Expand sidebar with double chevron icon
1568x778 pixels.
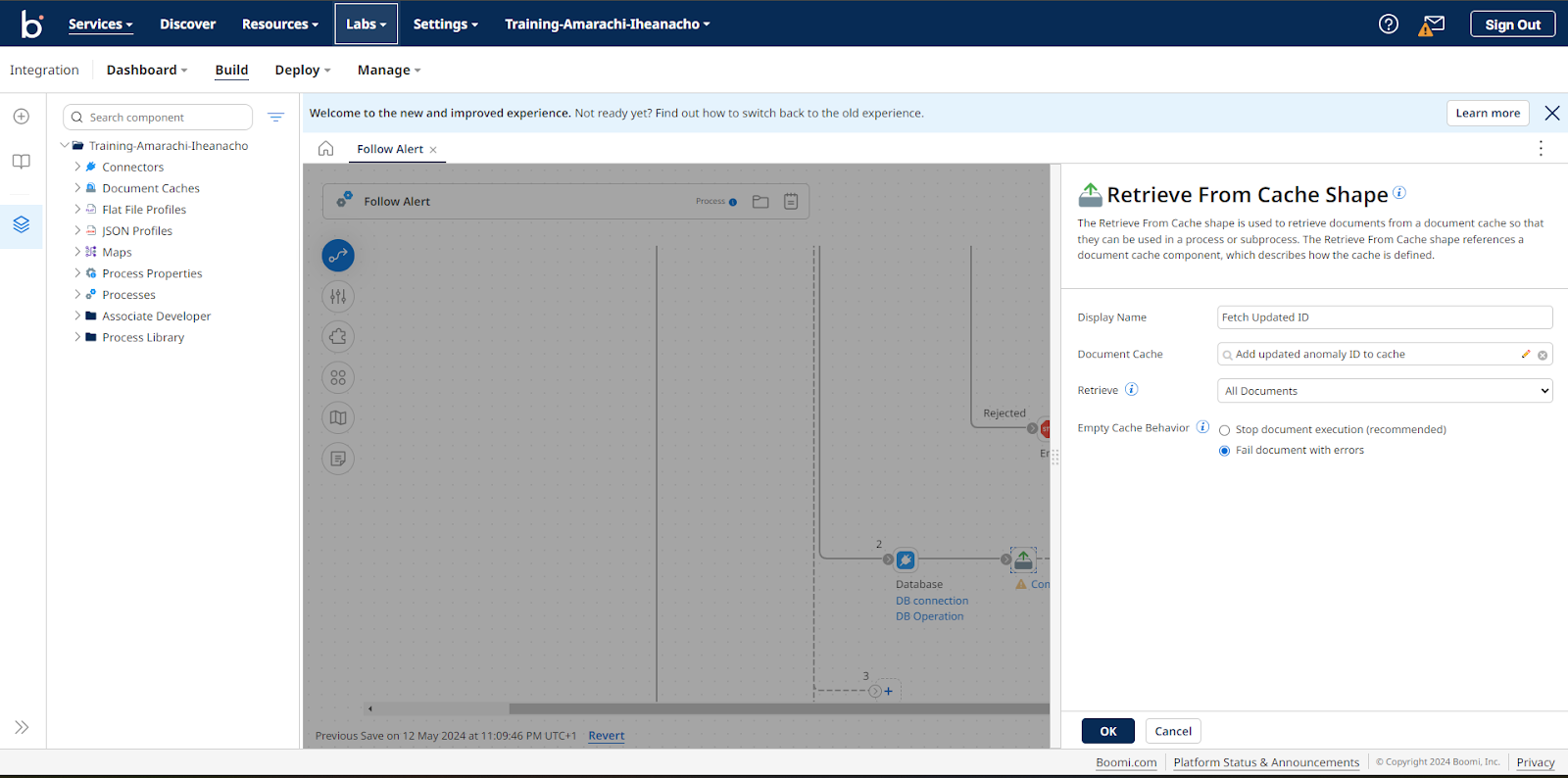click(x=22, y=727)
